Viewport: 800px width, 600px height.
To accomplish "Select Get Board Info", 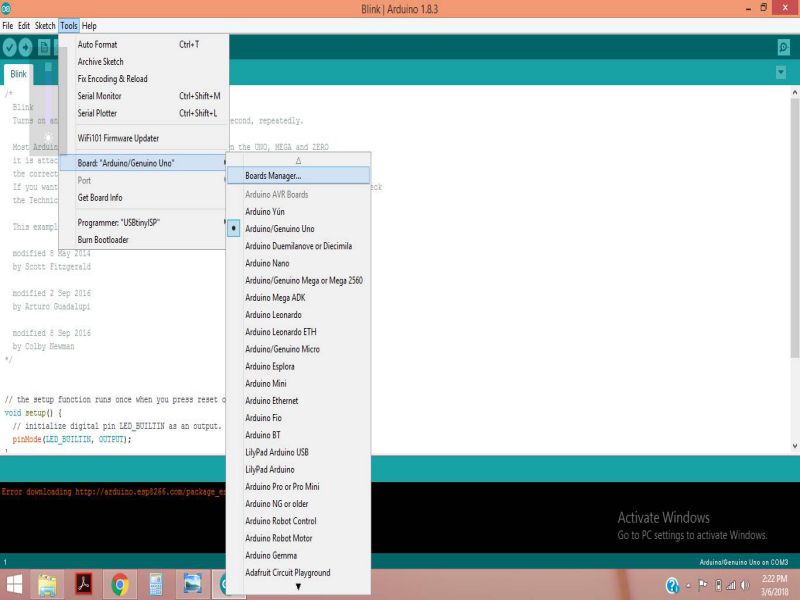I will [143, 197].
